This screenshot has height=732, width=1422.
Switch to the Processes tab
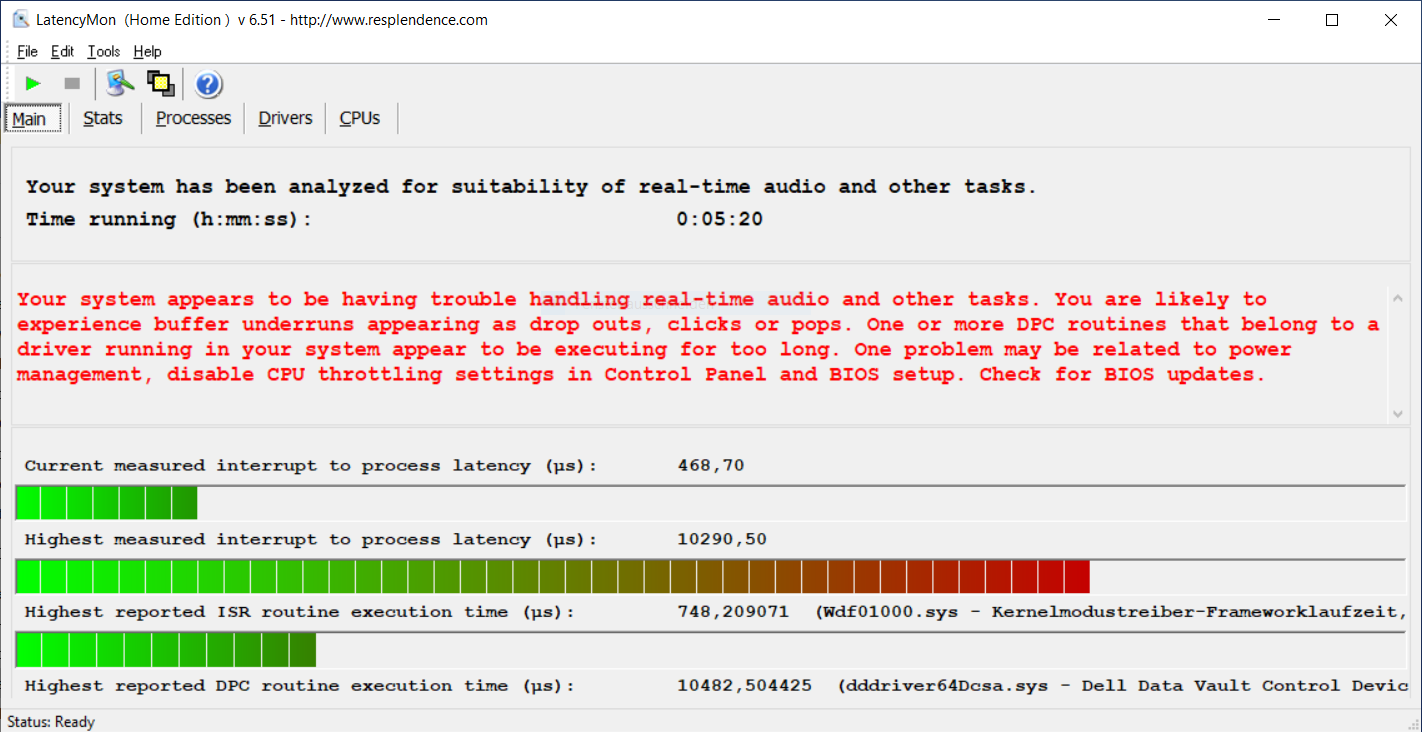193,118
